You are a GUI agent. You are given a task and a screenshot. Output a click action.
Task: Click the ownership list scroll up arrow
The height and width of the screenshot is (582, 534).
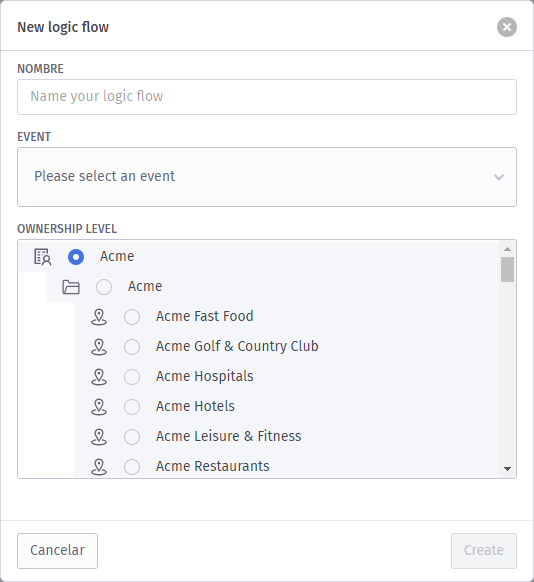click(507, 249)
